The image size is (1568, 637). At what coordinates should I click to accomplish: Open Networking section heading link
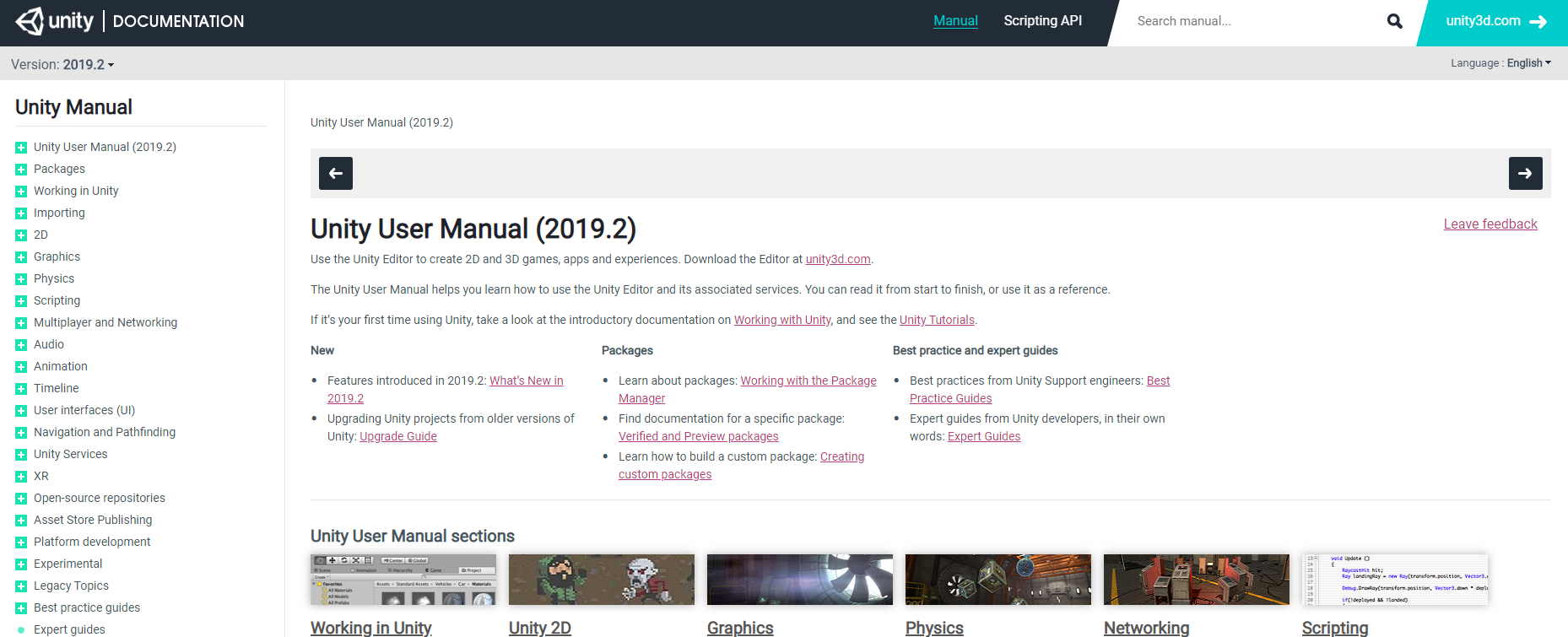[x=1147, y=628]
